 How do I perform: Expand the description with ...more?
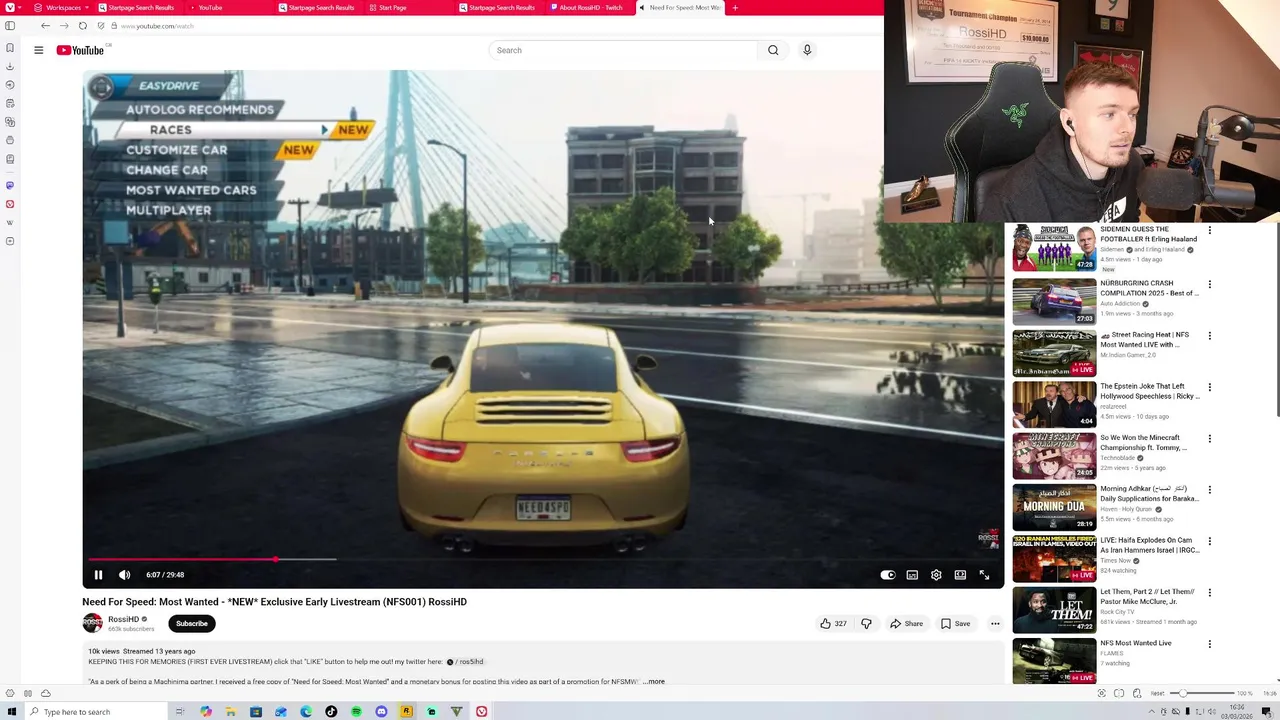point(653,681)
